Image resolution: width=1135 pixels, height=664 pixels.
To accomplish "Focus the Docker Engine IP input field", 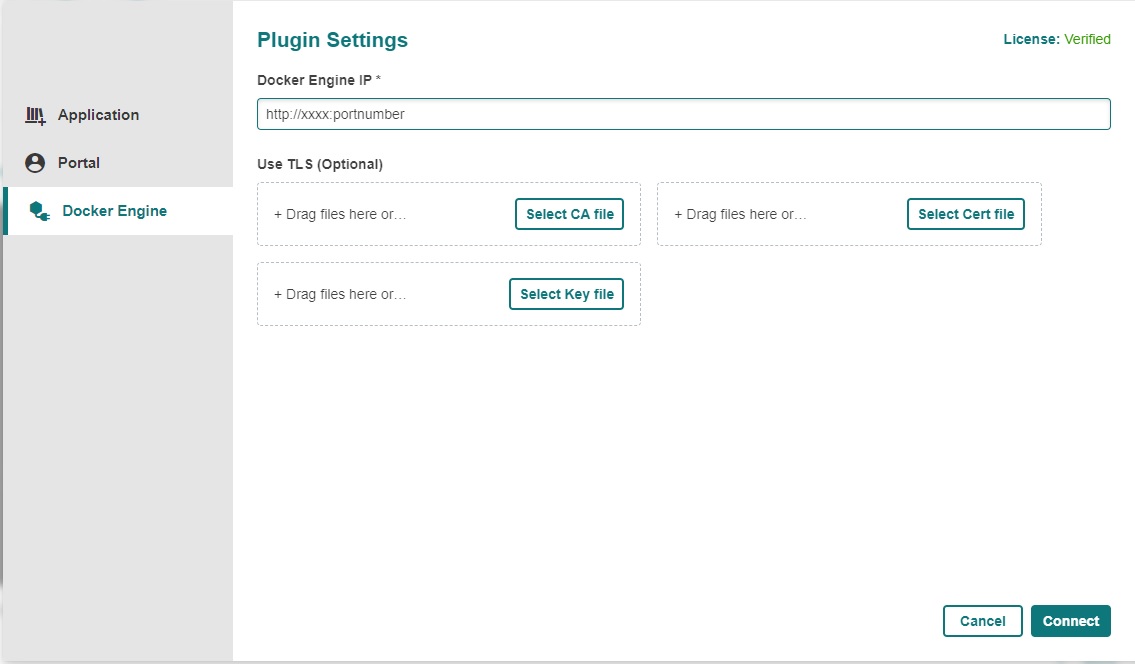I will (683, 114).
